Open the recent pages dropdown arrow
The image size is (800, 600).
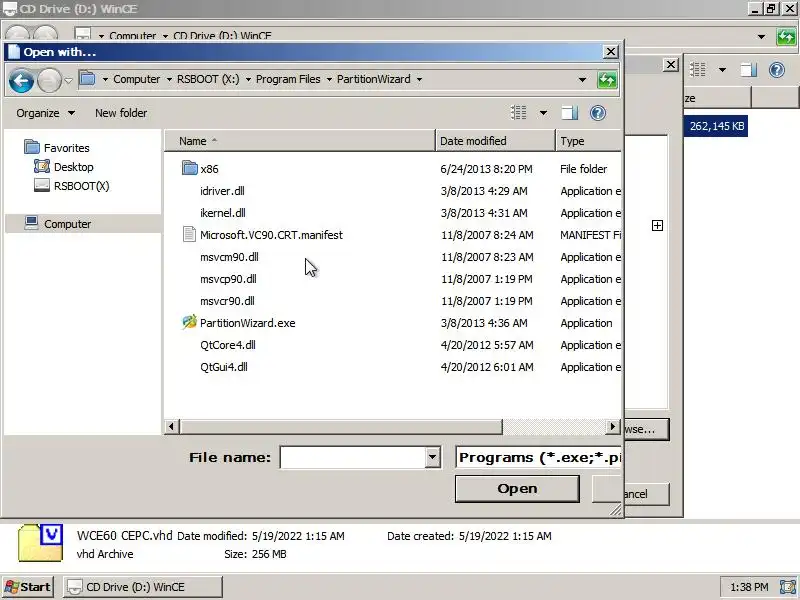(68, 81)
